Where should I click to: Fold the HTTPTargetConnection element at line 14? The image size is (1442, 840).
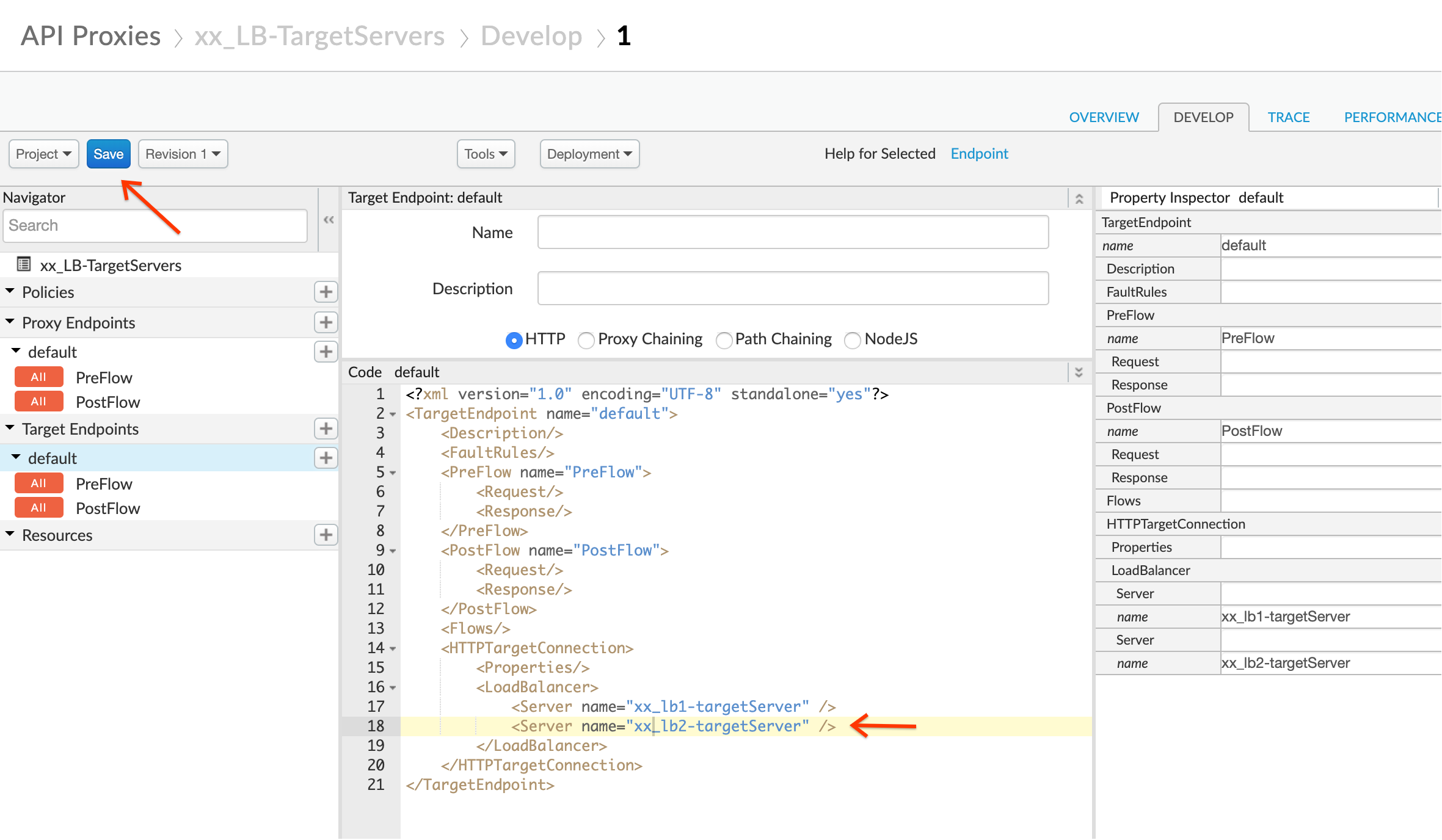click(x=393, y=649)
